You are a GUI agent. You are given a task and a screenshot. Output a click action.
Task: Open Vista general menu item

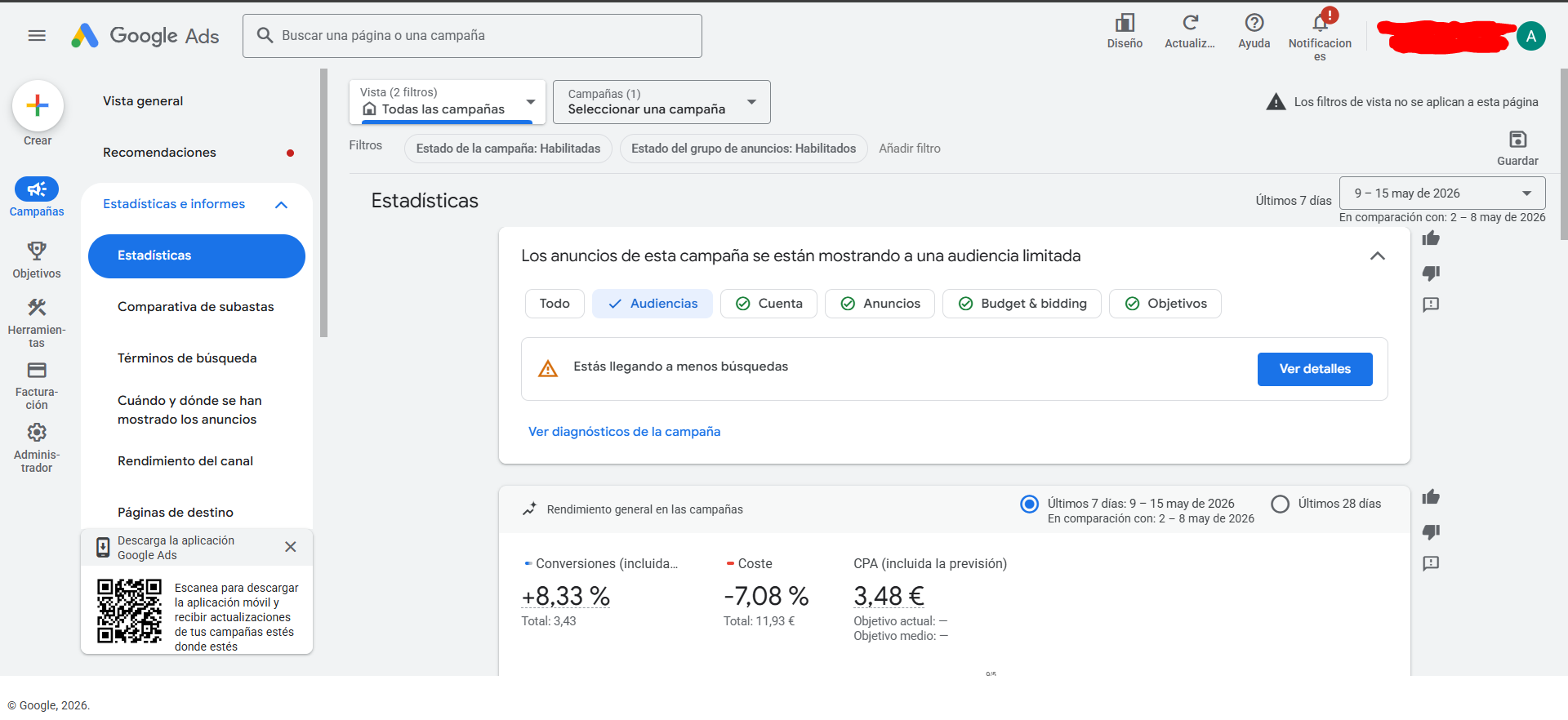click(143, 101)
